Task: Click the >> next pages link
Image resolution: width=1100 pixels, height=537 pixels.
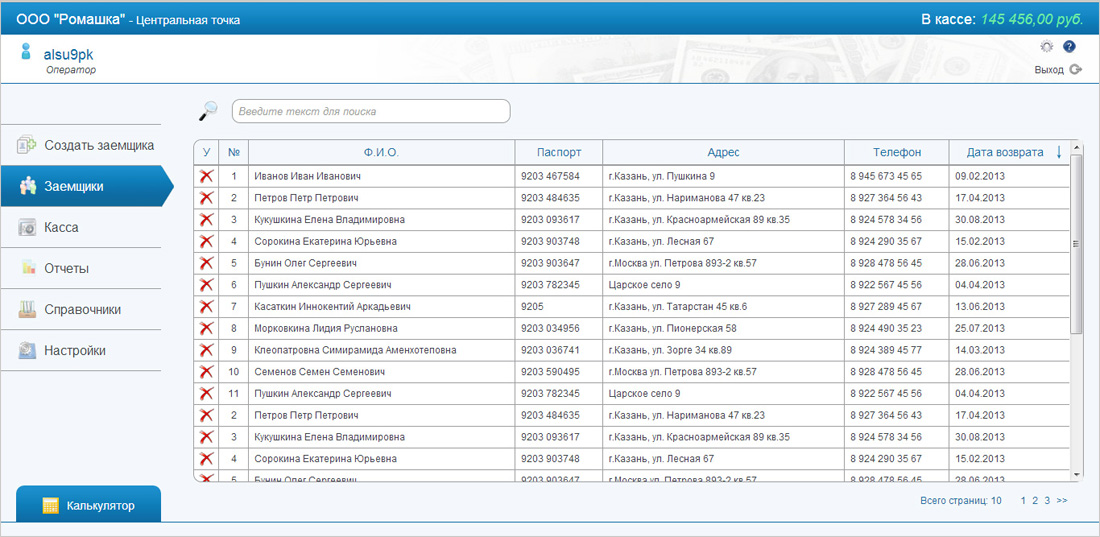Action: [1061, 500]
